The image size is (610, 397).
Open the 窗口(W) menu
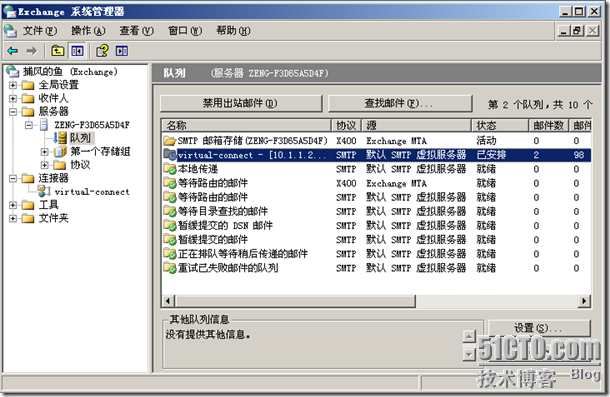[x=185, y=30]
